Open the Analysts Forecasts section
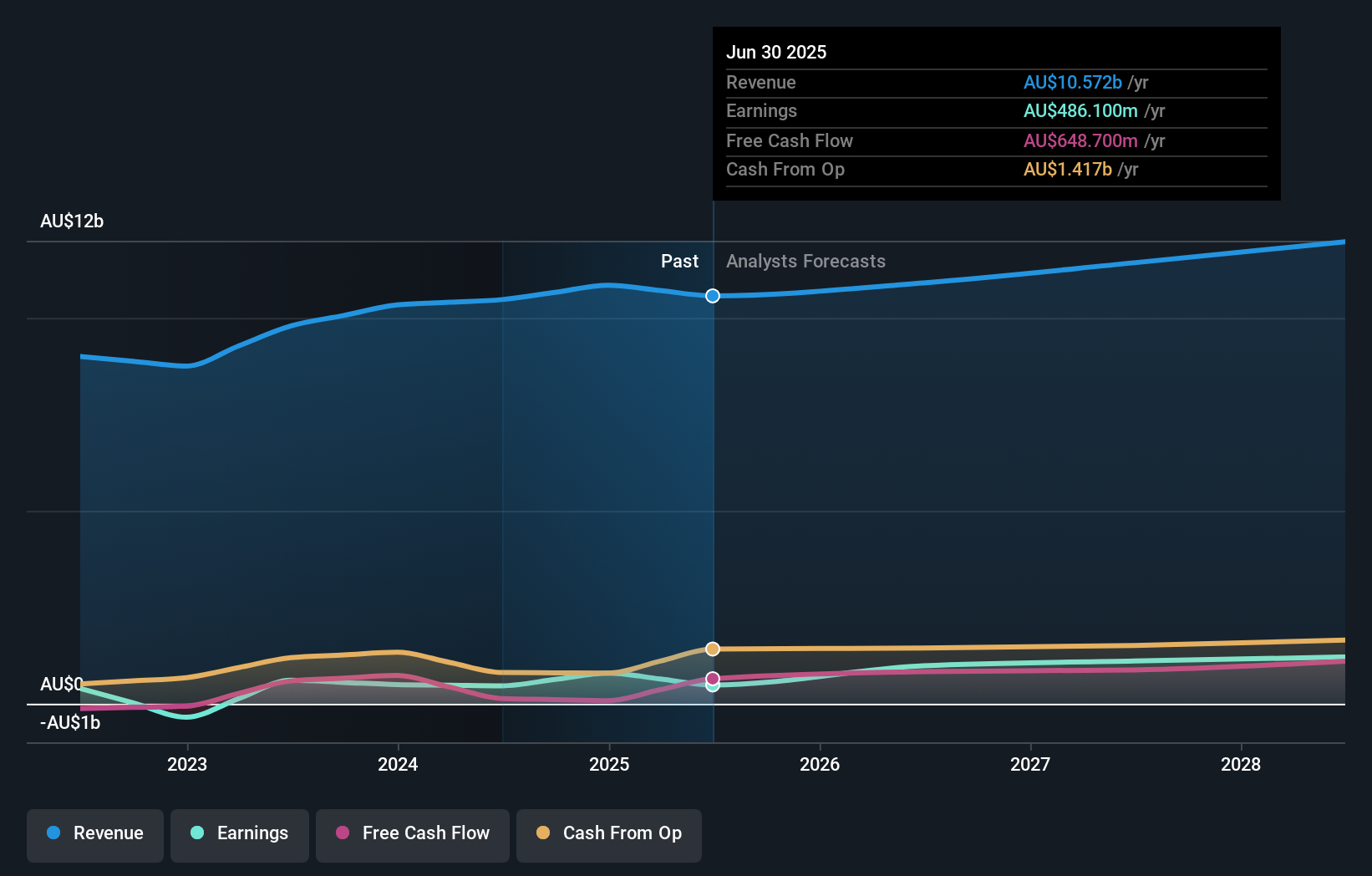 click(805, 261)
